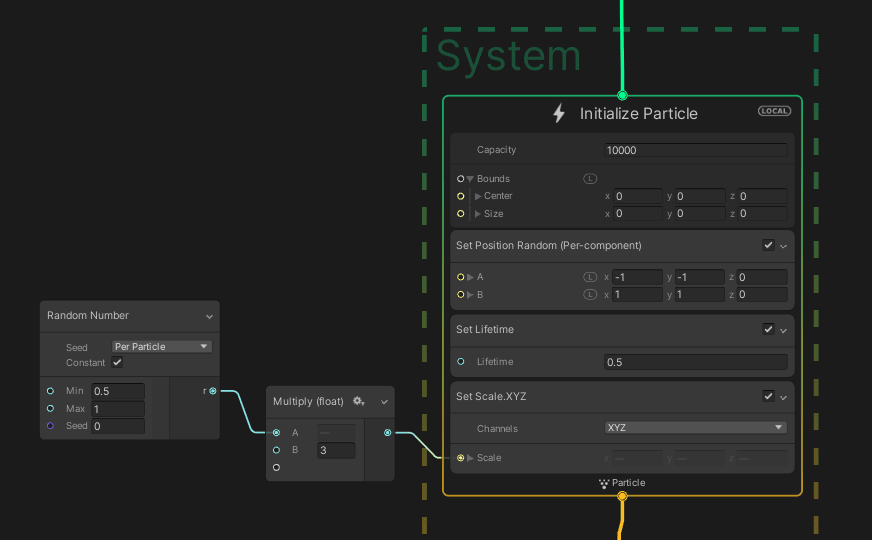Click the Multiply node output port
This screenshot has height=540, width=872.
coord(388,433)
